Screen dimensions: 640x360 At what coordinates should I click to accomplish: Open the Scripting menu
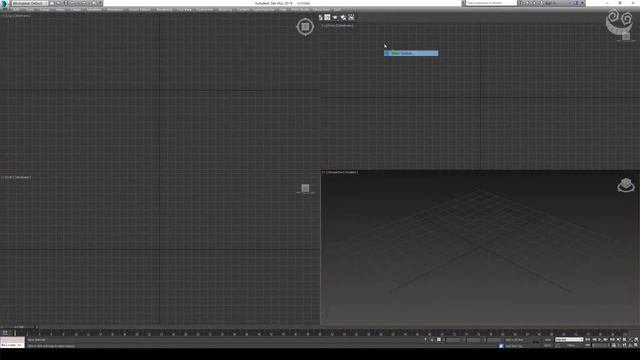pyautogui.click(x=225, y=10)
